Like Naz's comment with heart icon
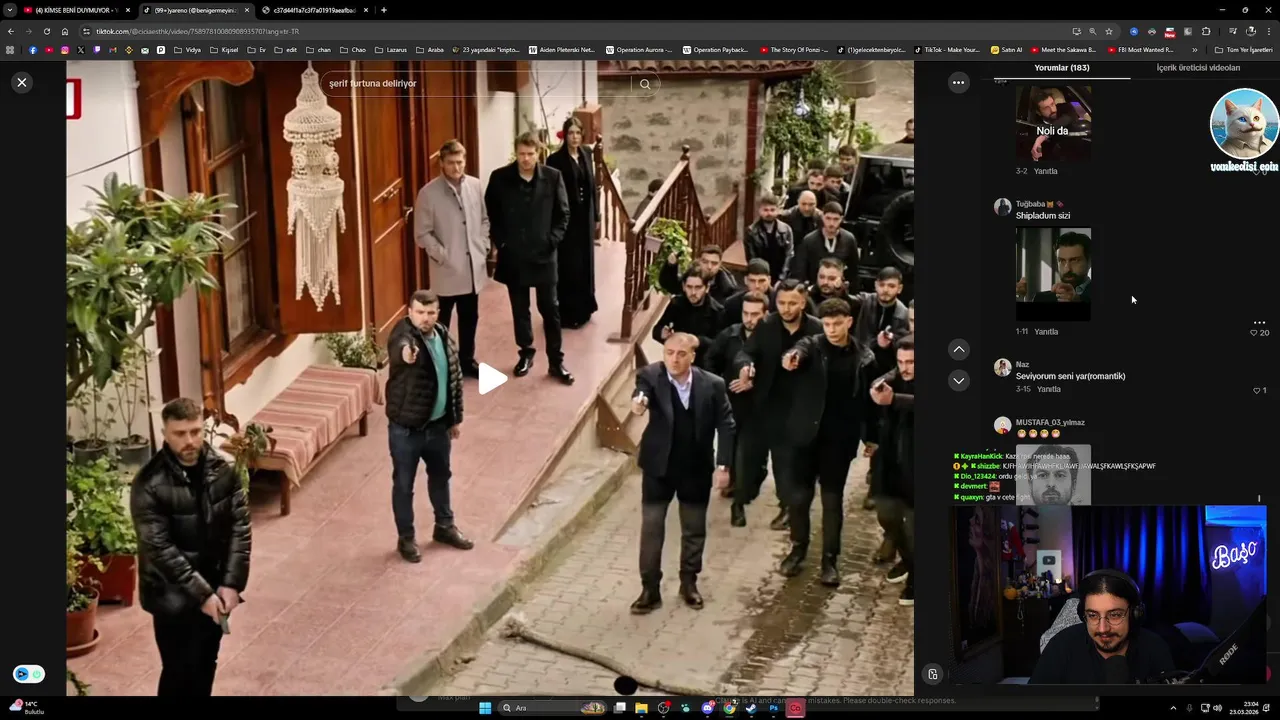 coord(1257,390)
